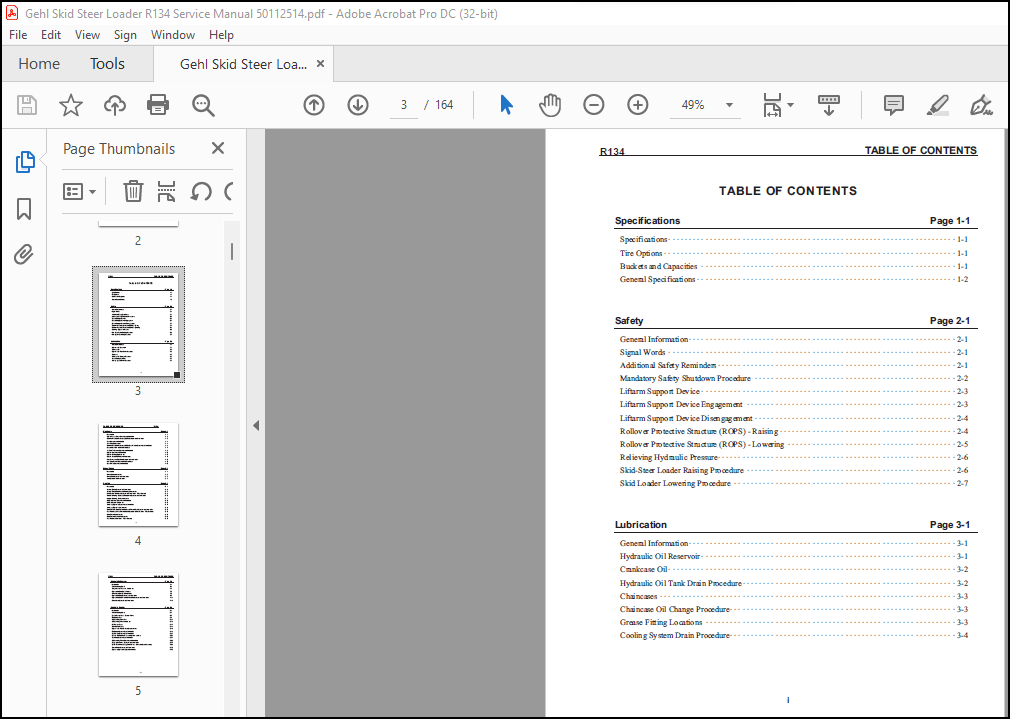Select page 3 thumbnail

pyautogui.click(x=138, y=324)
